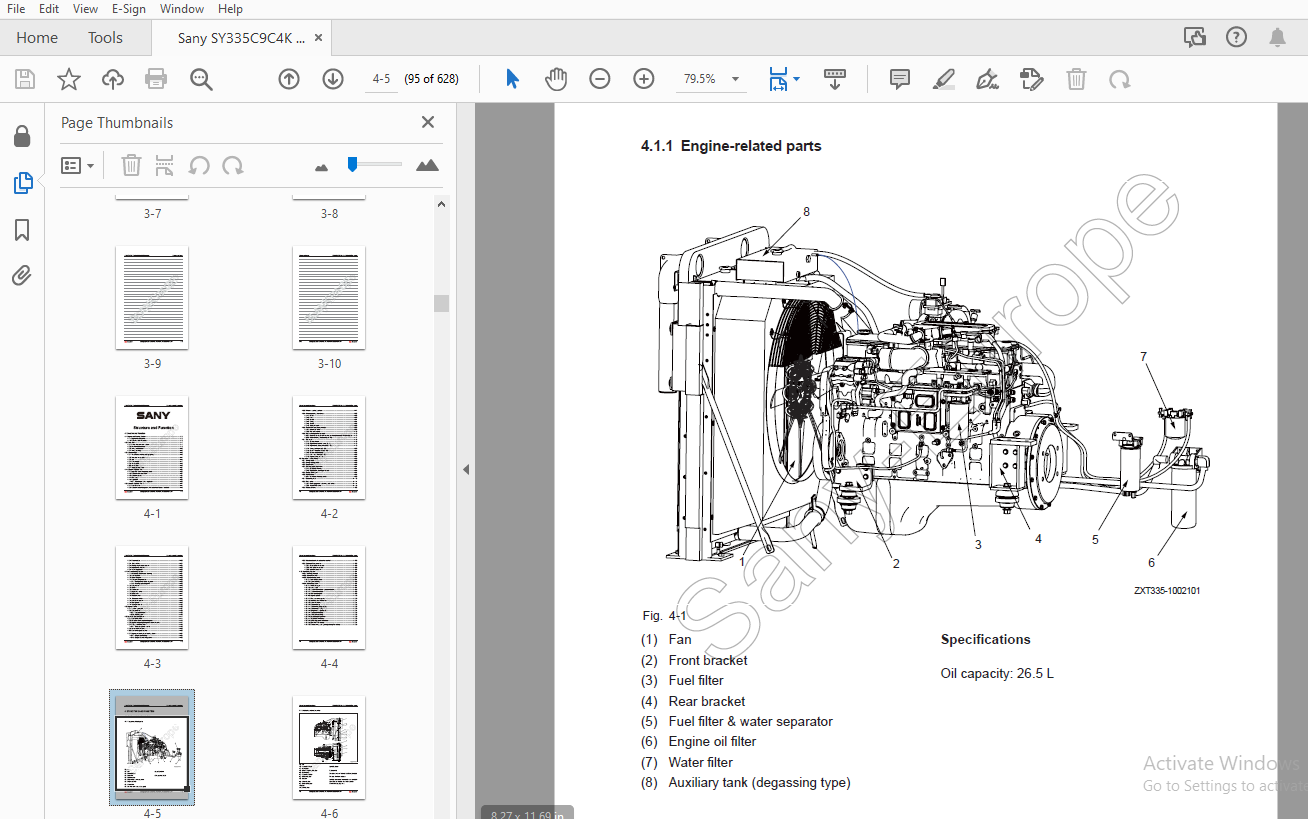This screenshot has width=1308, height=819.
Task: Open the help question mark icon
Action: [1236, 38]
